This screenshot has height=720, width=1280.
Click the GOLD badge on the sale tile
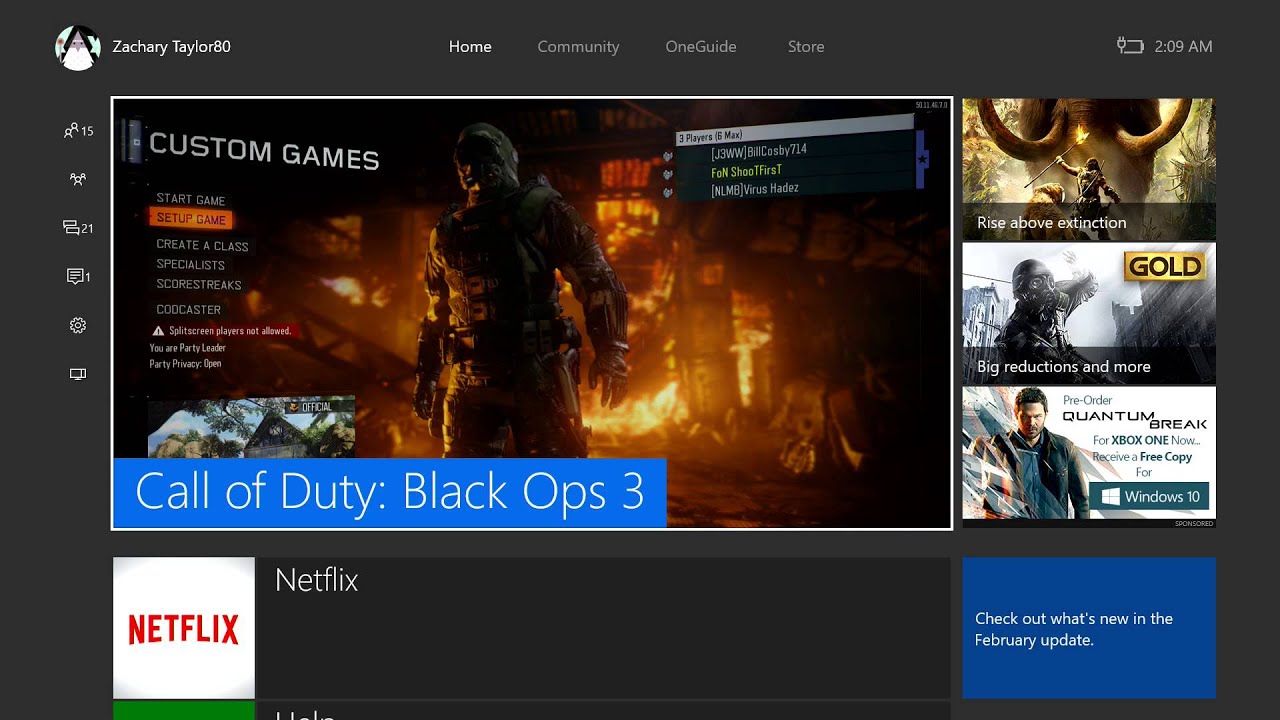click(1166, 266)
